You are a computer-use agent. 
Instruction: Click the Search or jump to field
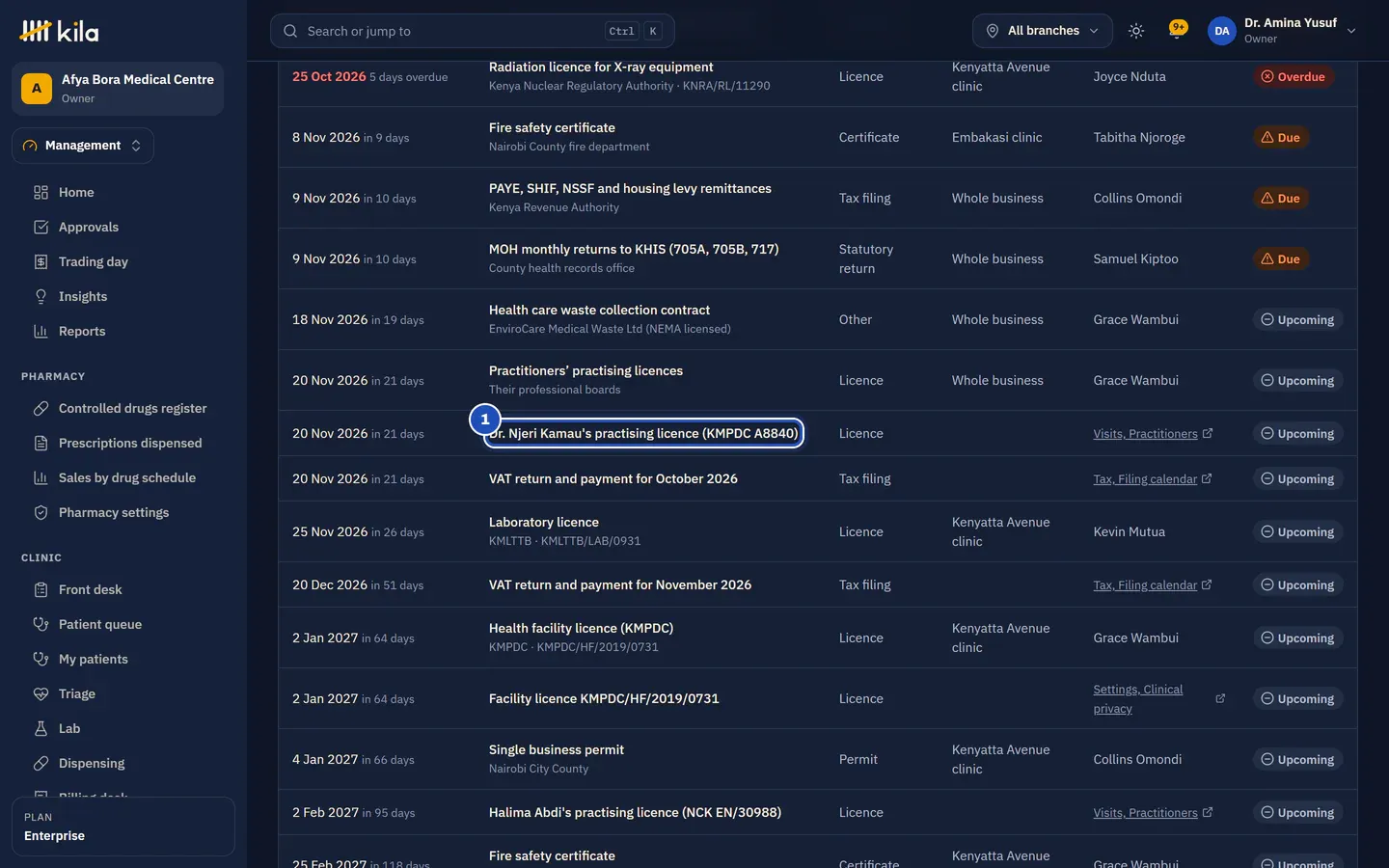(472, 31)
